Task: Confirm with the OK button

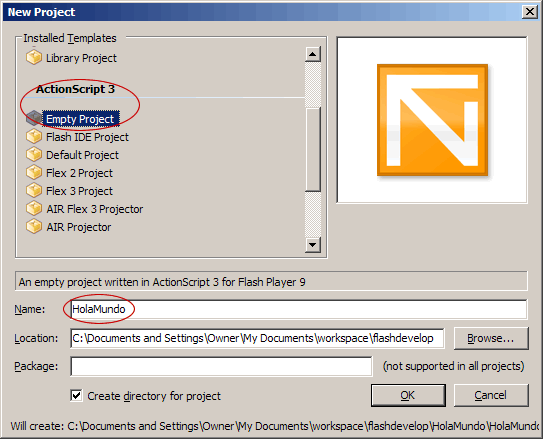Action: pos(408,395)
